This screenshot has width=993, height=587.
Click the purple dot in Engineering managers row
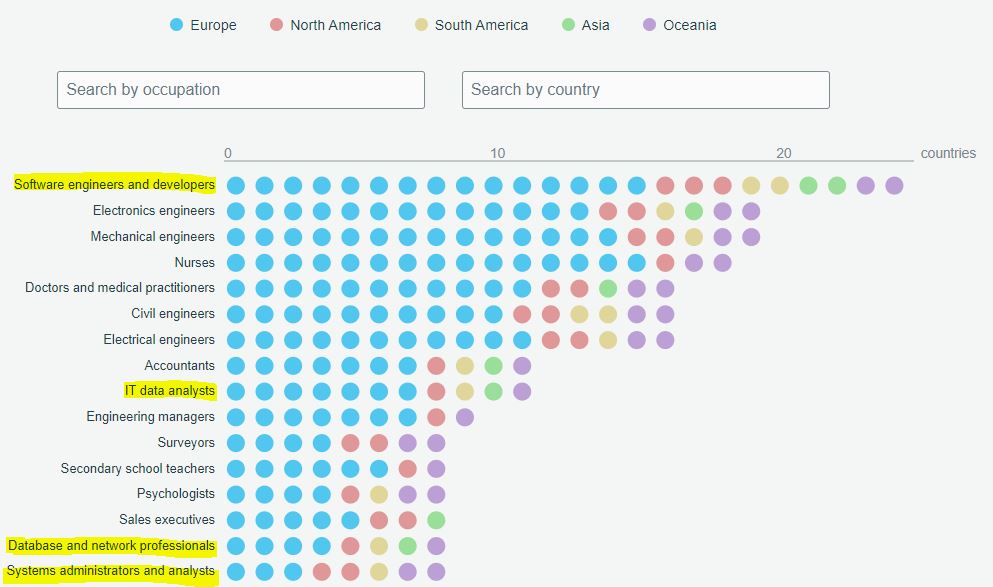coord(465,417)
